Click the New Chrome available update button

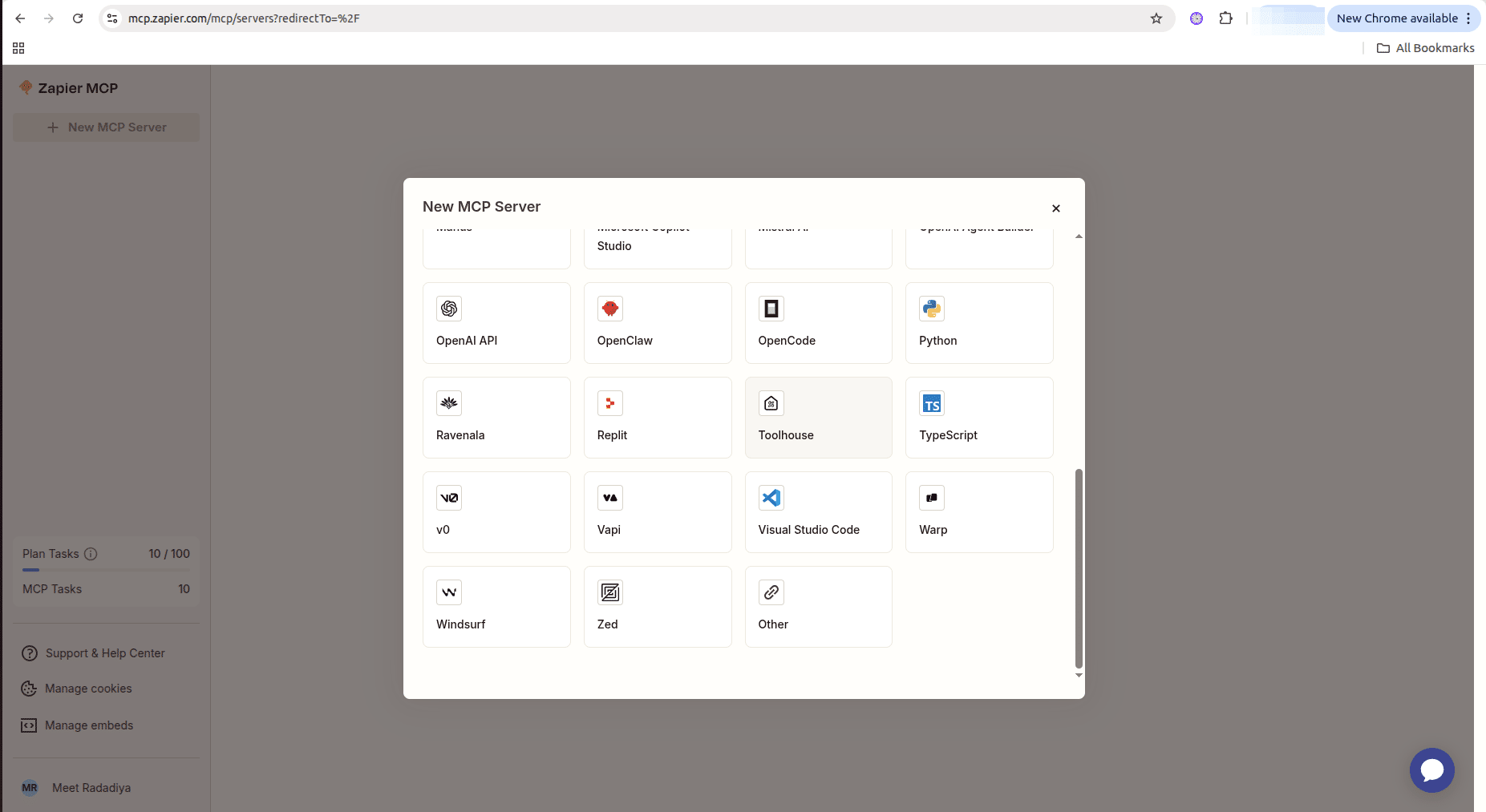coord(1403,18)
